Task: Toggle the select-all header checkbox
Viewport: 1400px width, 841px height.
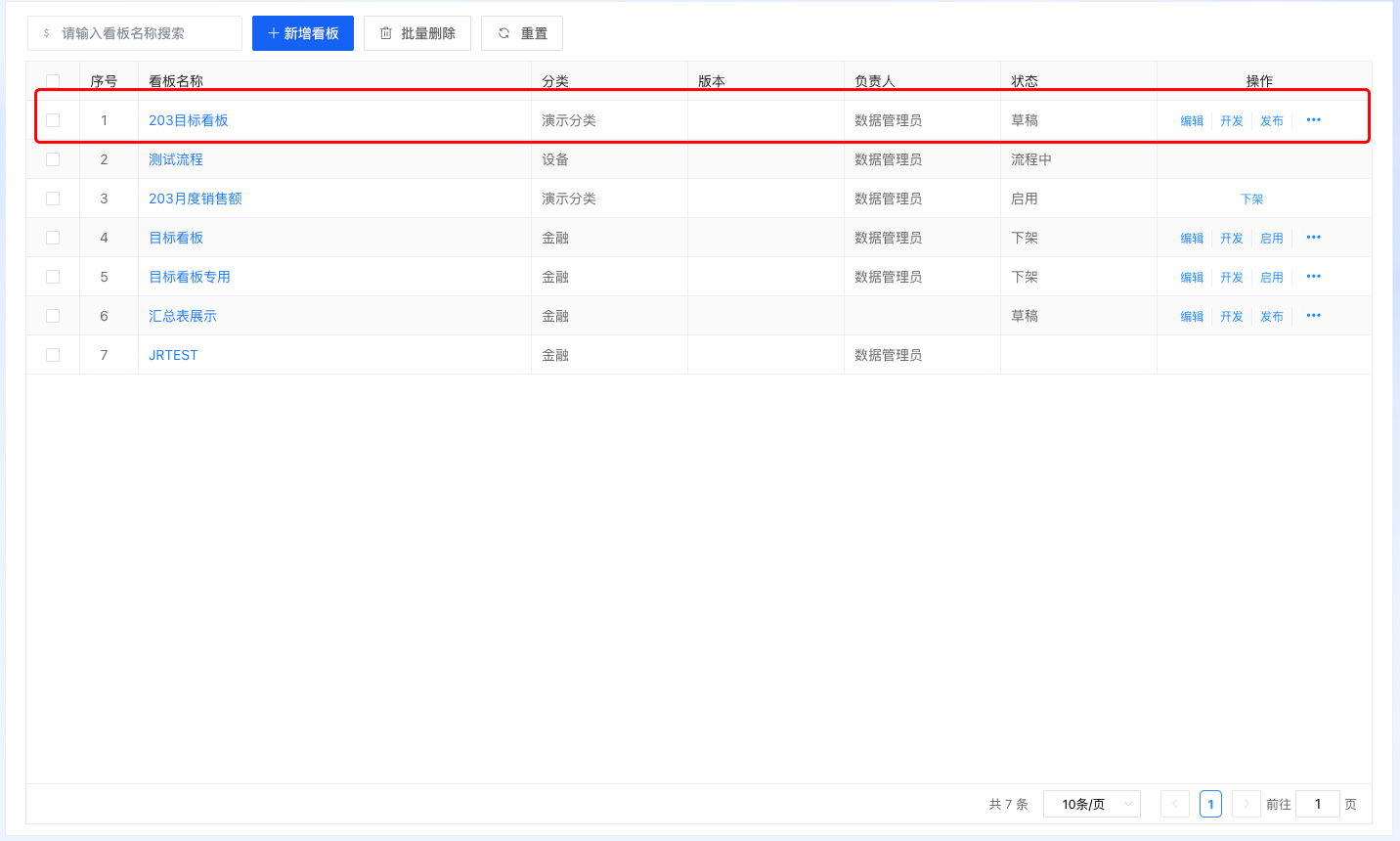Action: [53, 81]
